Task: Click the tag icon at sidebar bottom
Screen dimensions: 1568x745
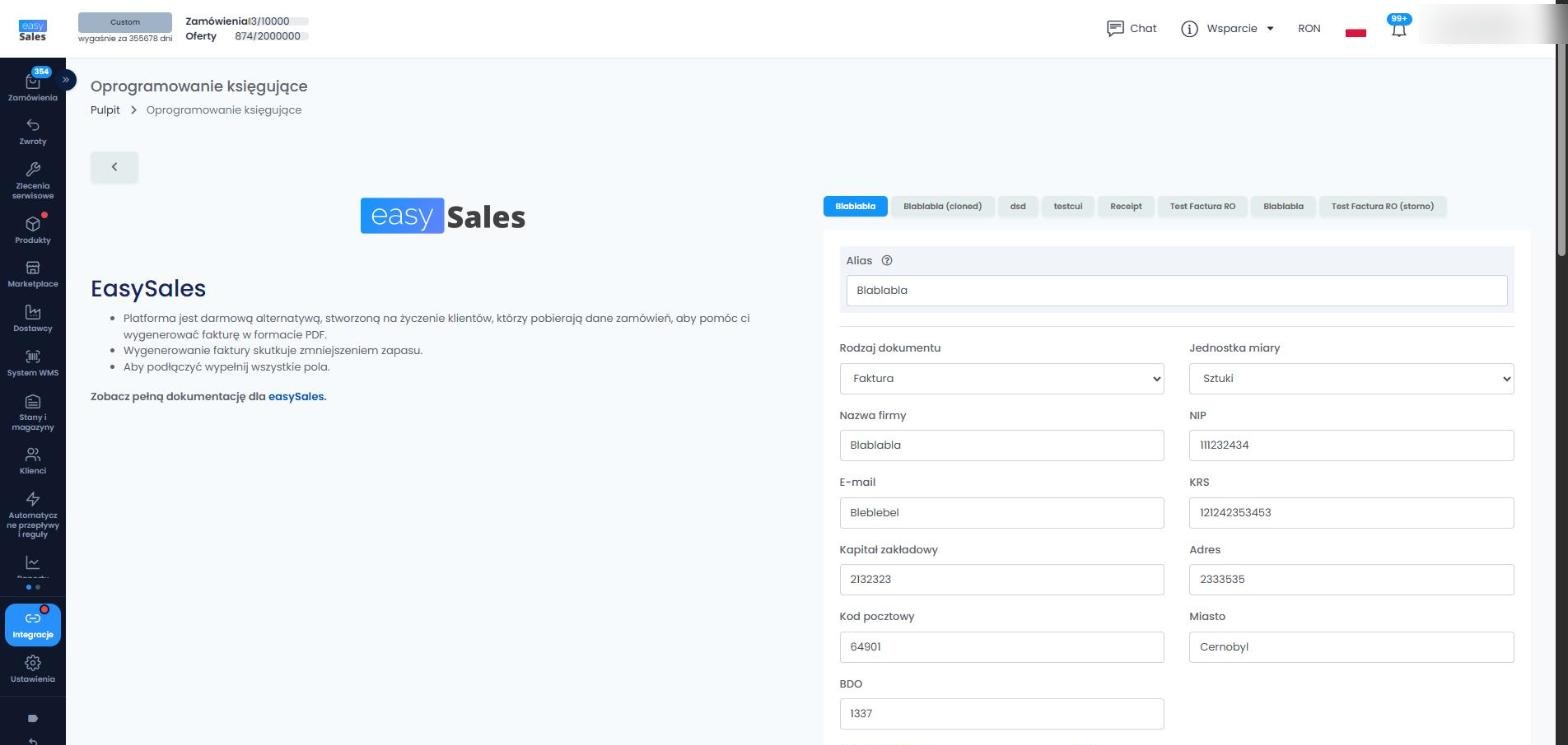Action: coord(32,718)
